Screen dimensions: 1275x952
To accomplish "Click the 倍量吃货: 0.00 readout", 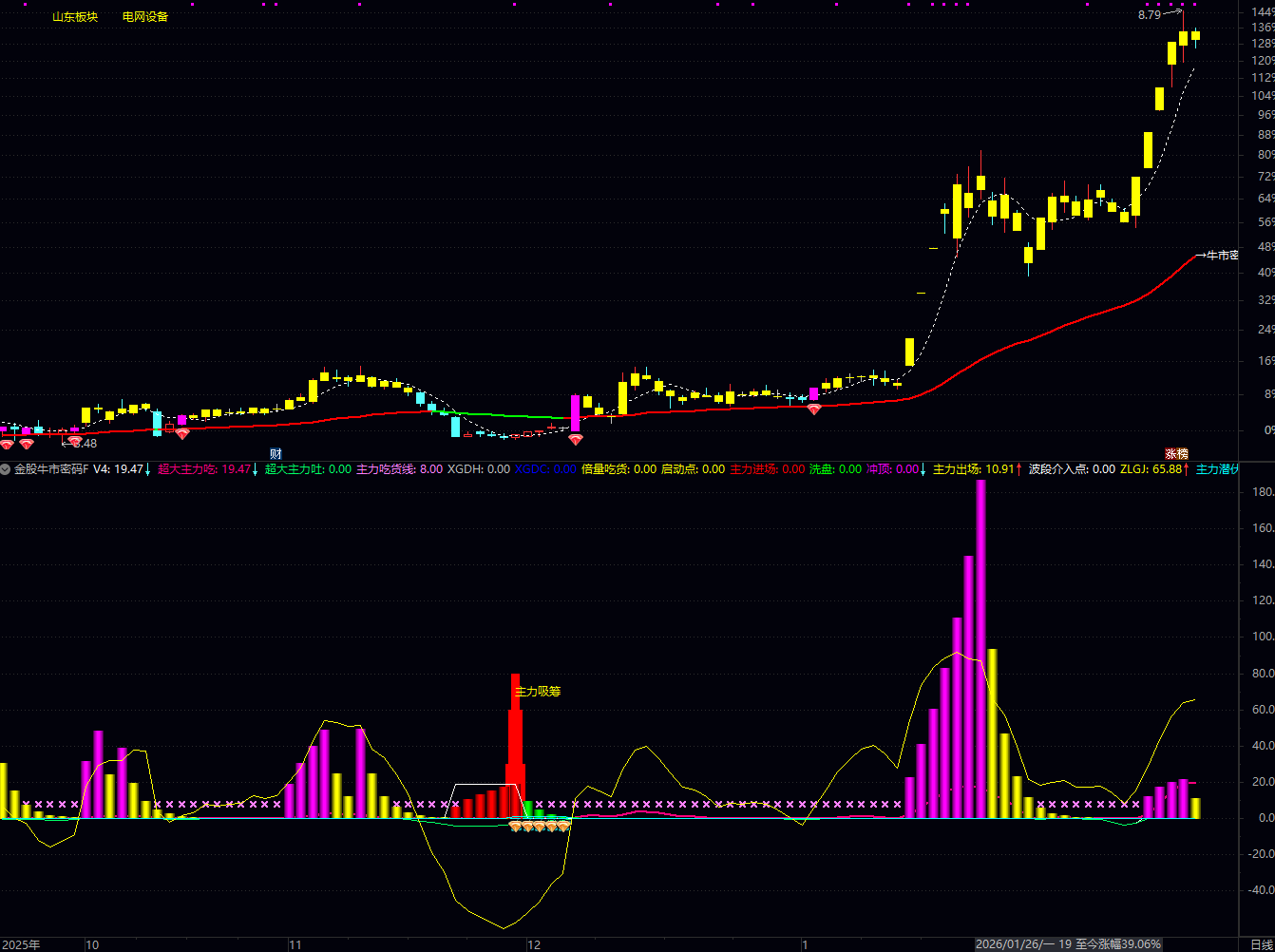I will [x=618, y=469].
